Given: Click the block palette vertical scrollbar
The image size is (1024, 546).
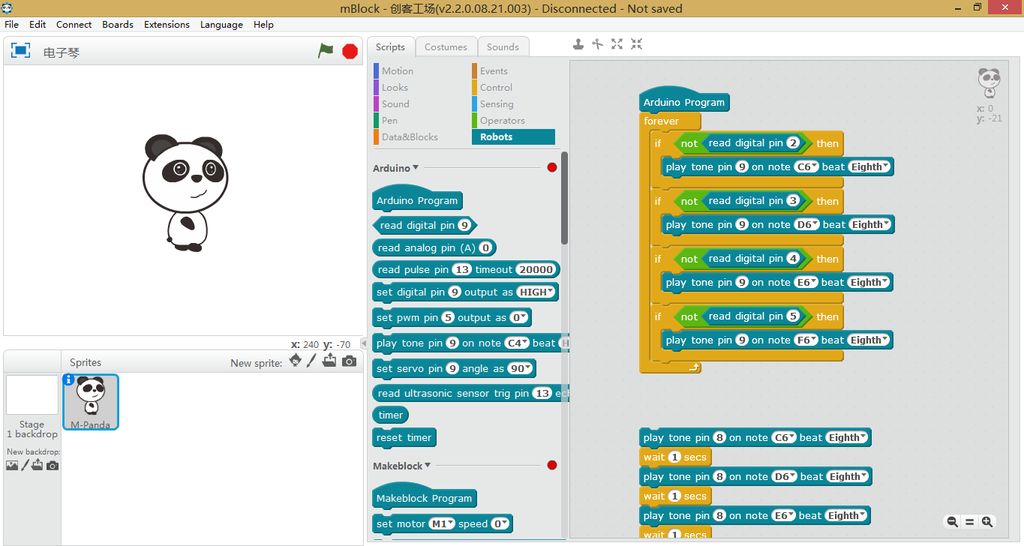Looking at the screenshot, I should coord(564,199).
